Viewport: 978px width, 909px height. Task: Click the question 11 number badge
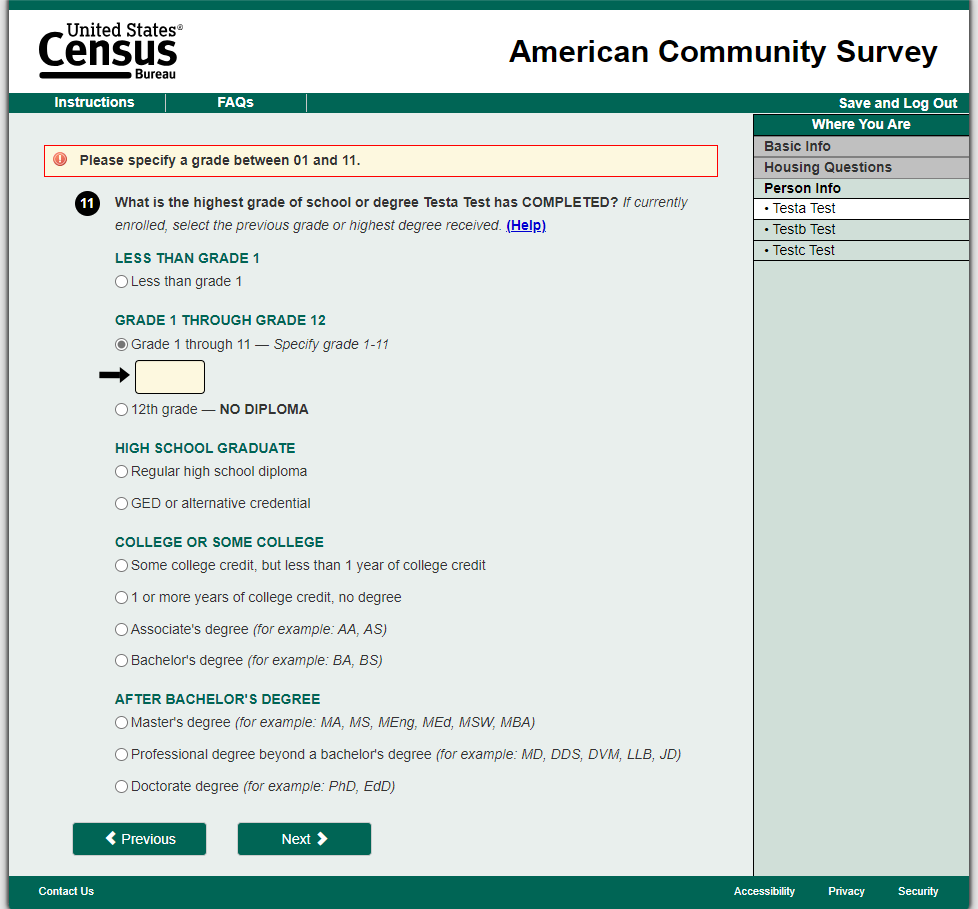(87, 204)
